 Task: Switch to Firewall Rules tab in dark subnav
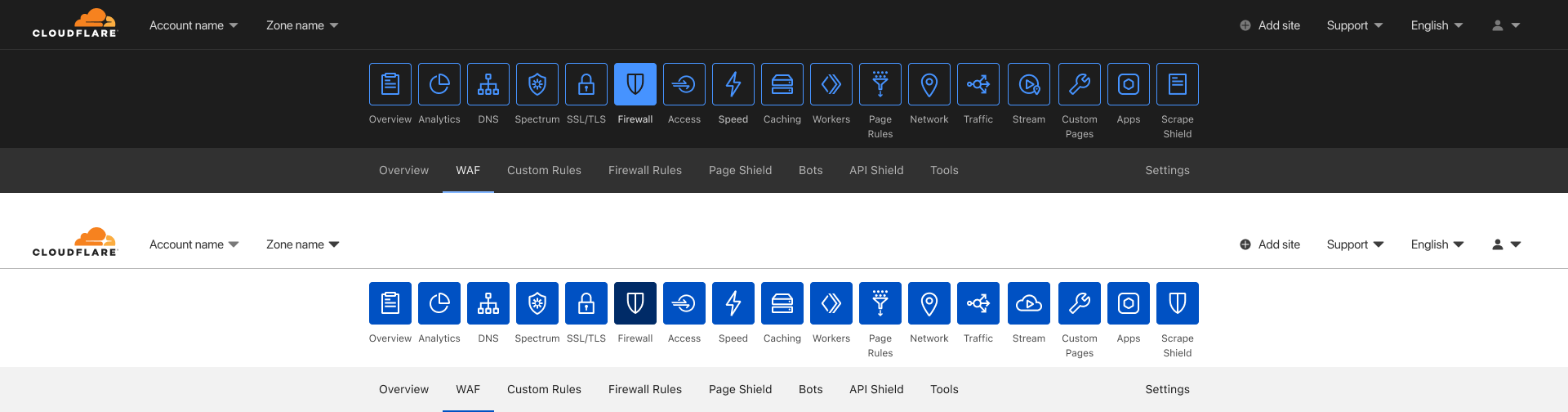pos(645,170)
